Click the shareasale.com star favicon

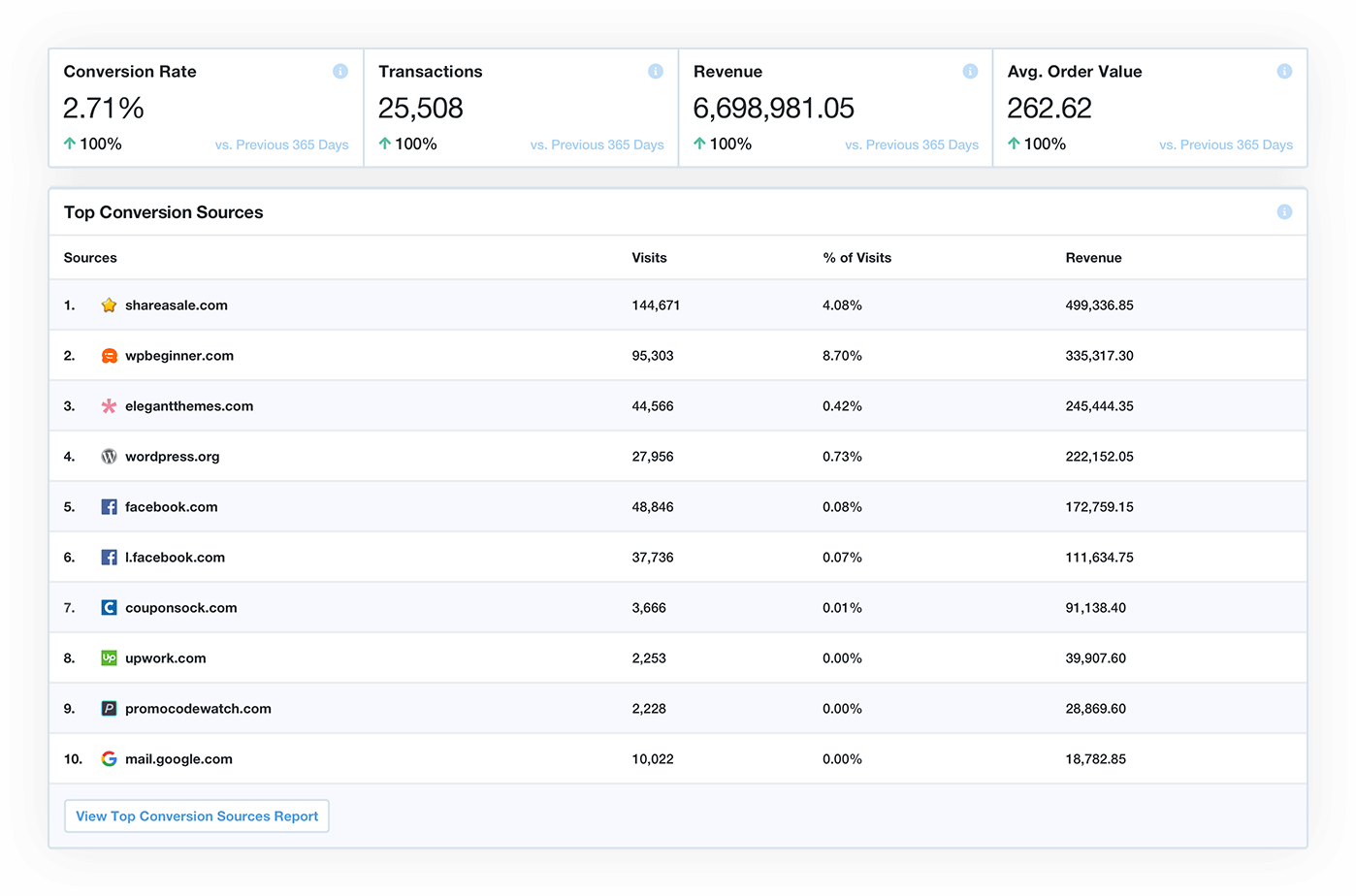[x=110, y=305]
